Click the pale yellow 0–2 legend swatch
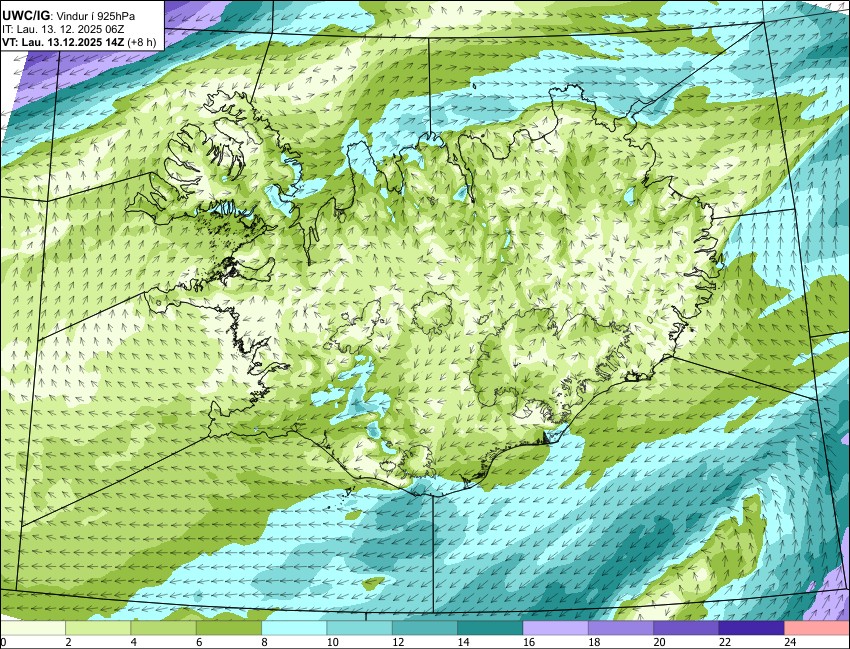 click(x=33, y=628)
